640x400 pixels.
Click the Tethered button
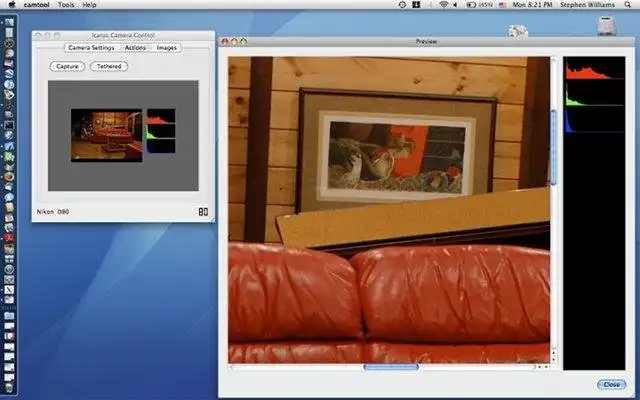click(x=109, y=66)
